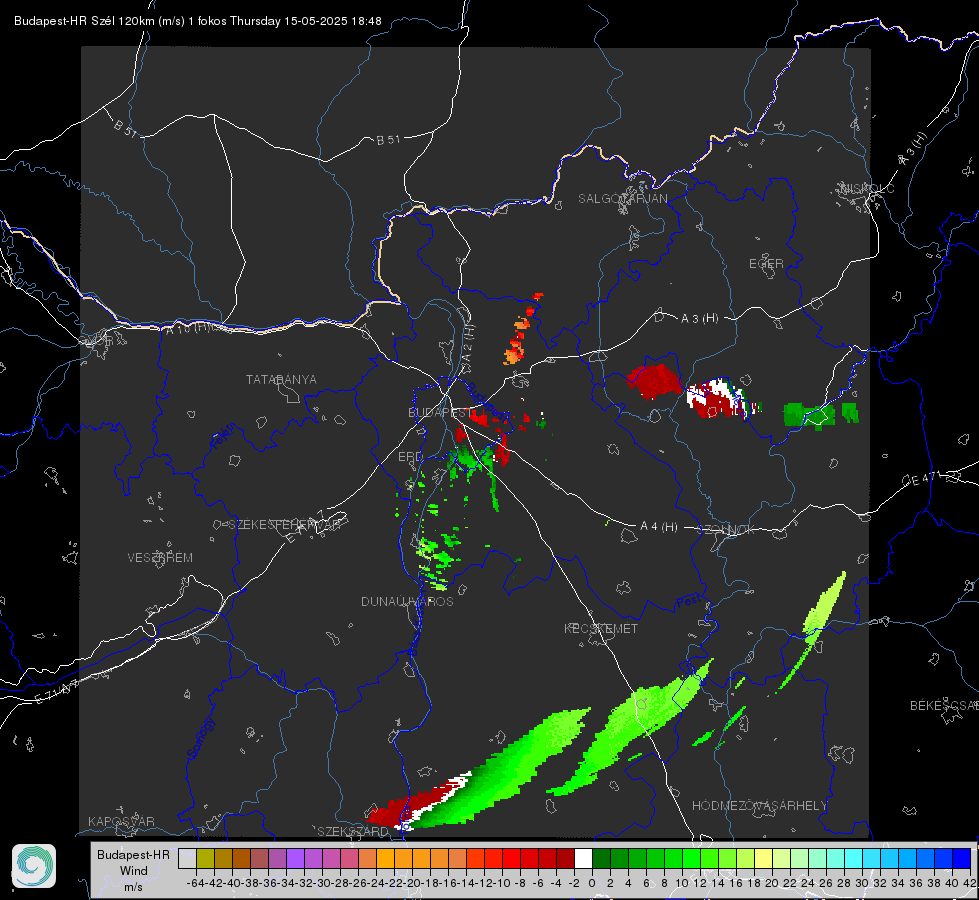The height and width of the screenshot is (900, 979).
Task: Select the white zero-value legend swatch
Action: (583, 859)
